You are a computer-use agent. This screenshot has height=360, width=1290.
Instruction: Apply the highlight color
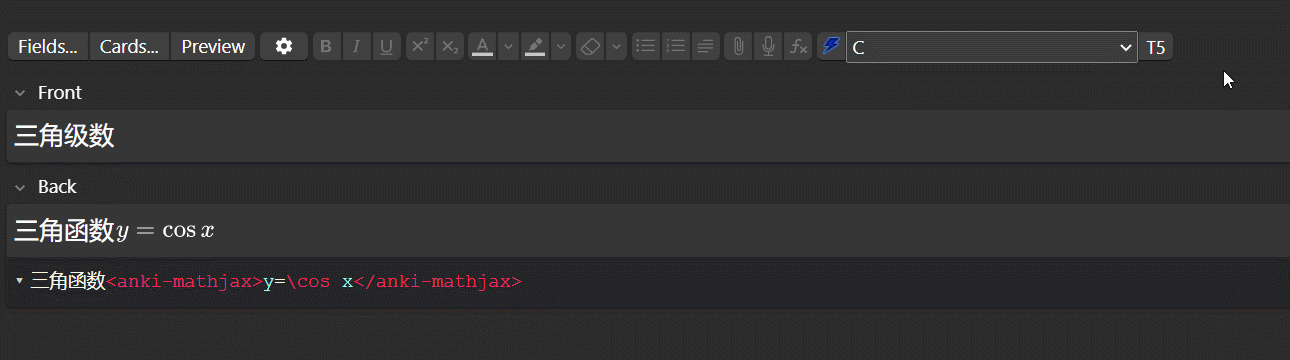535,46
